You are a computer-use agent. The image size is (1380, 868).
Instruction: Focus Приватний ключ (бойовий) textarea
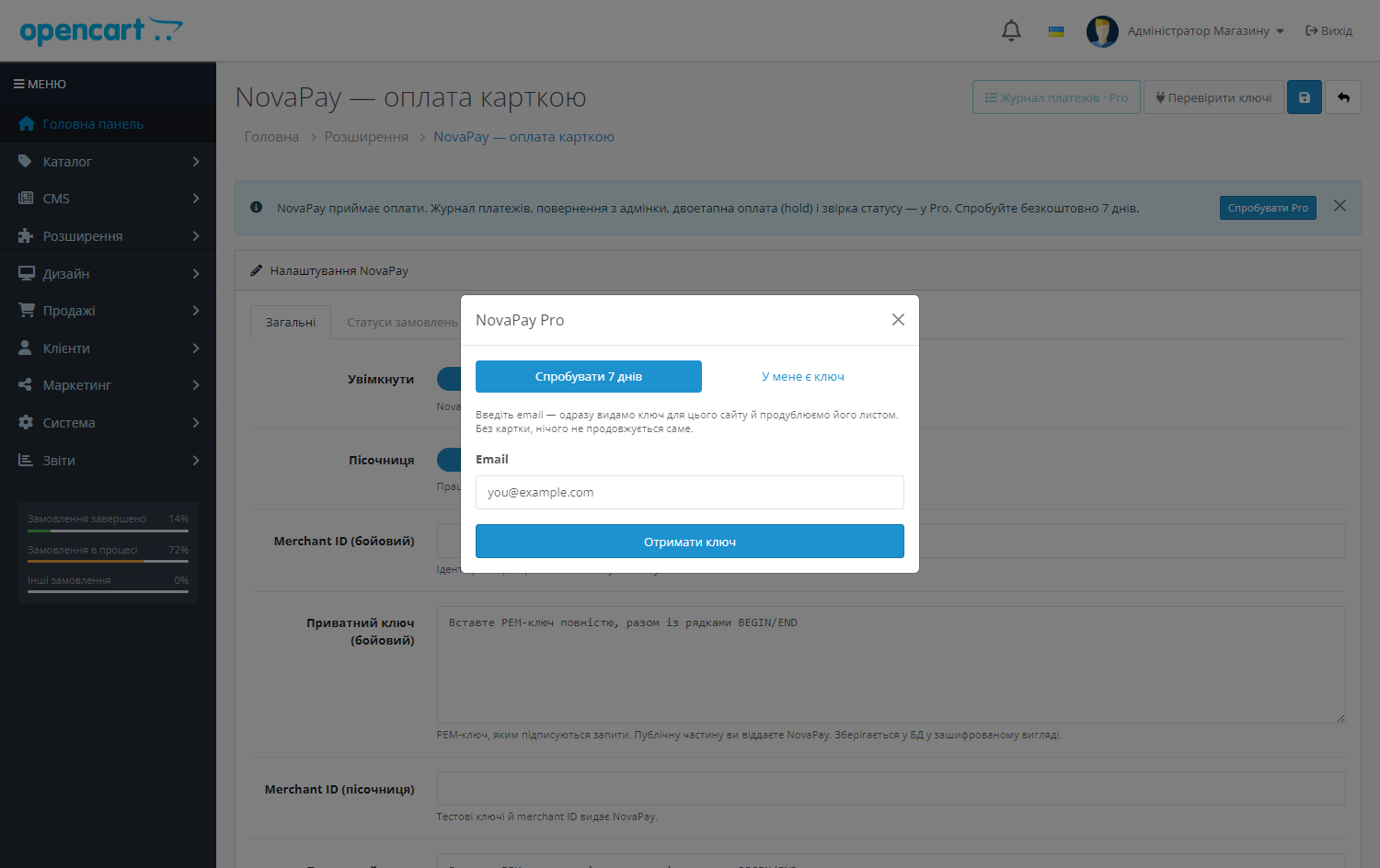pos(891,665)
